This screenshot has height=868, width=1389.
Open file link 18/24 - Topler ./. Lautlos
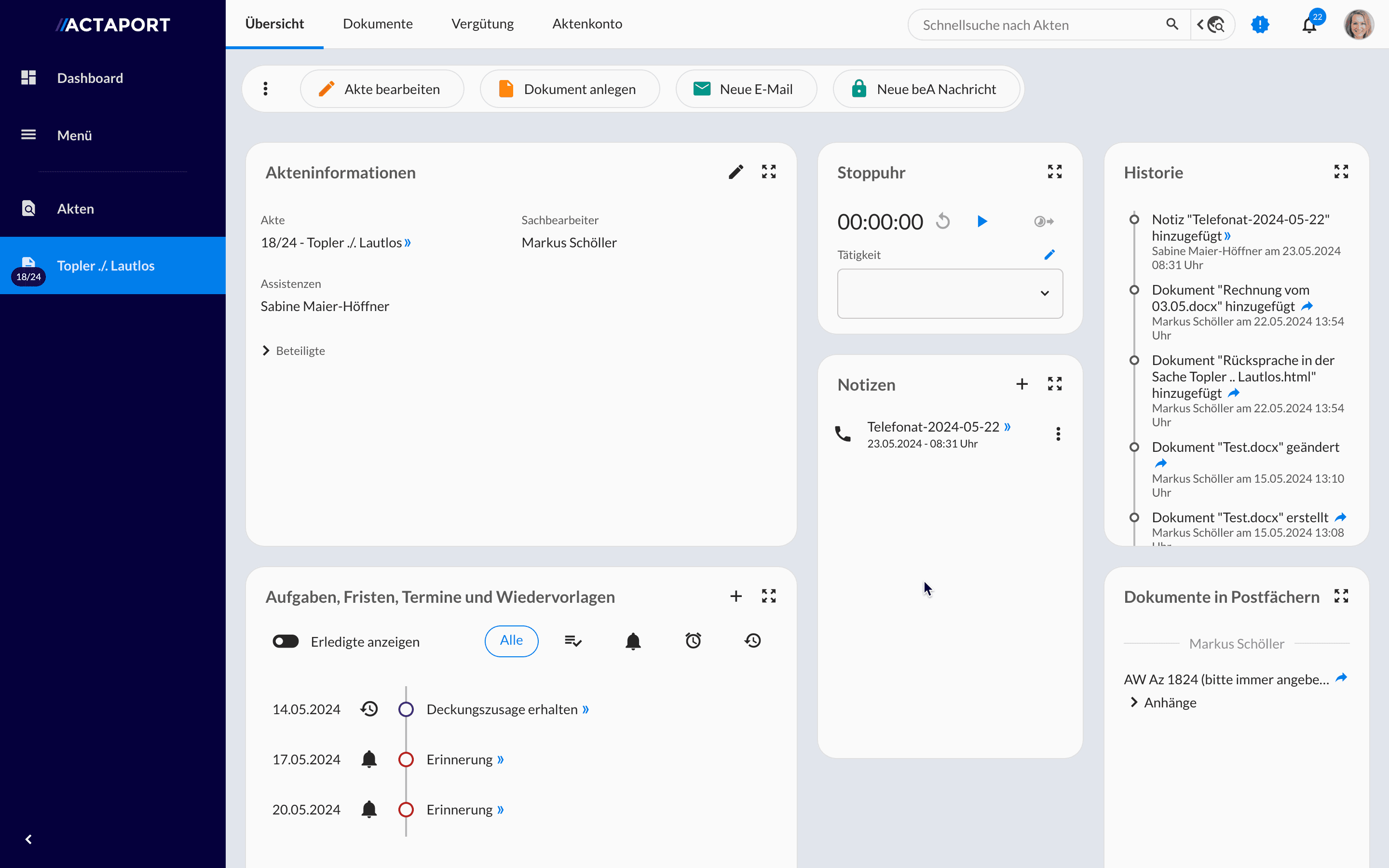tap(336, 242)
